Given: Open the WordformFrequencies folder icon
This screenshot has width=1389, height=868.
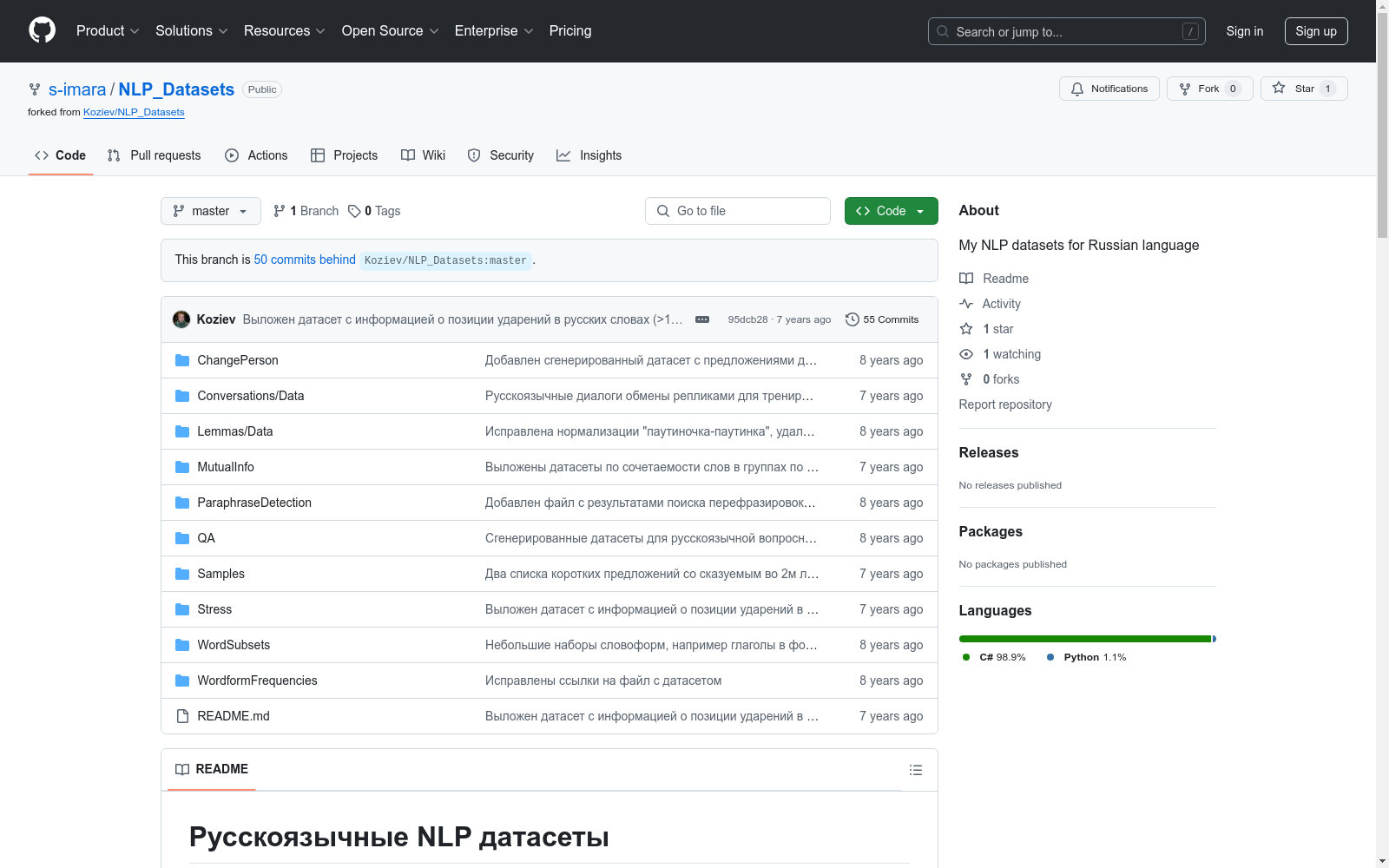Looking at the screenshot, I should click(x=182, y=681).
